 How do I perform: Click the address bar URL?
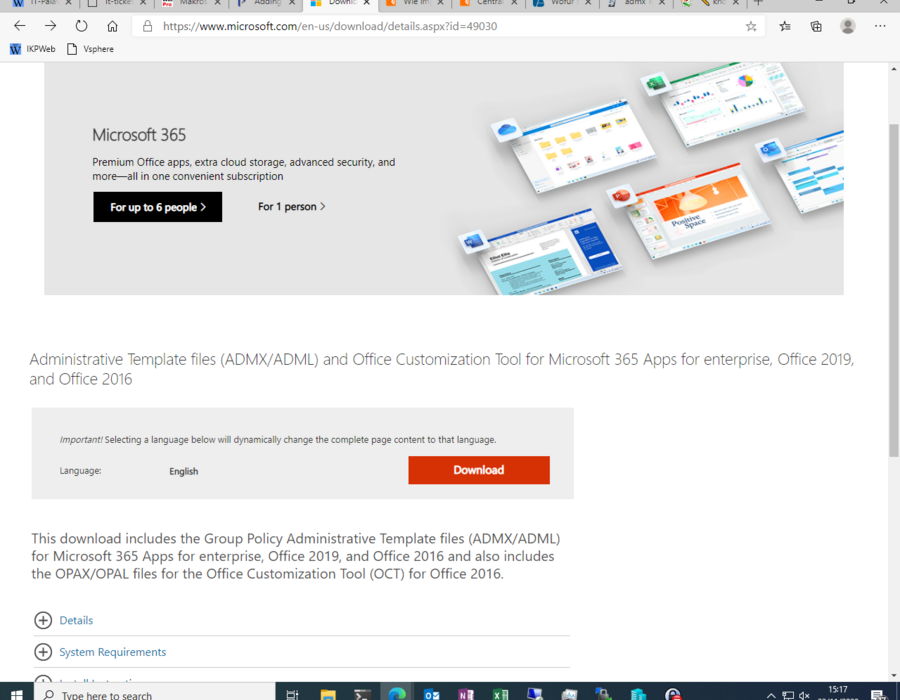(329, 26)
